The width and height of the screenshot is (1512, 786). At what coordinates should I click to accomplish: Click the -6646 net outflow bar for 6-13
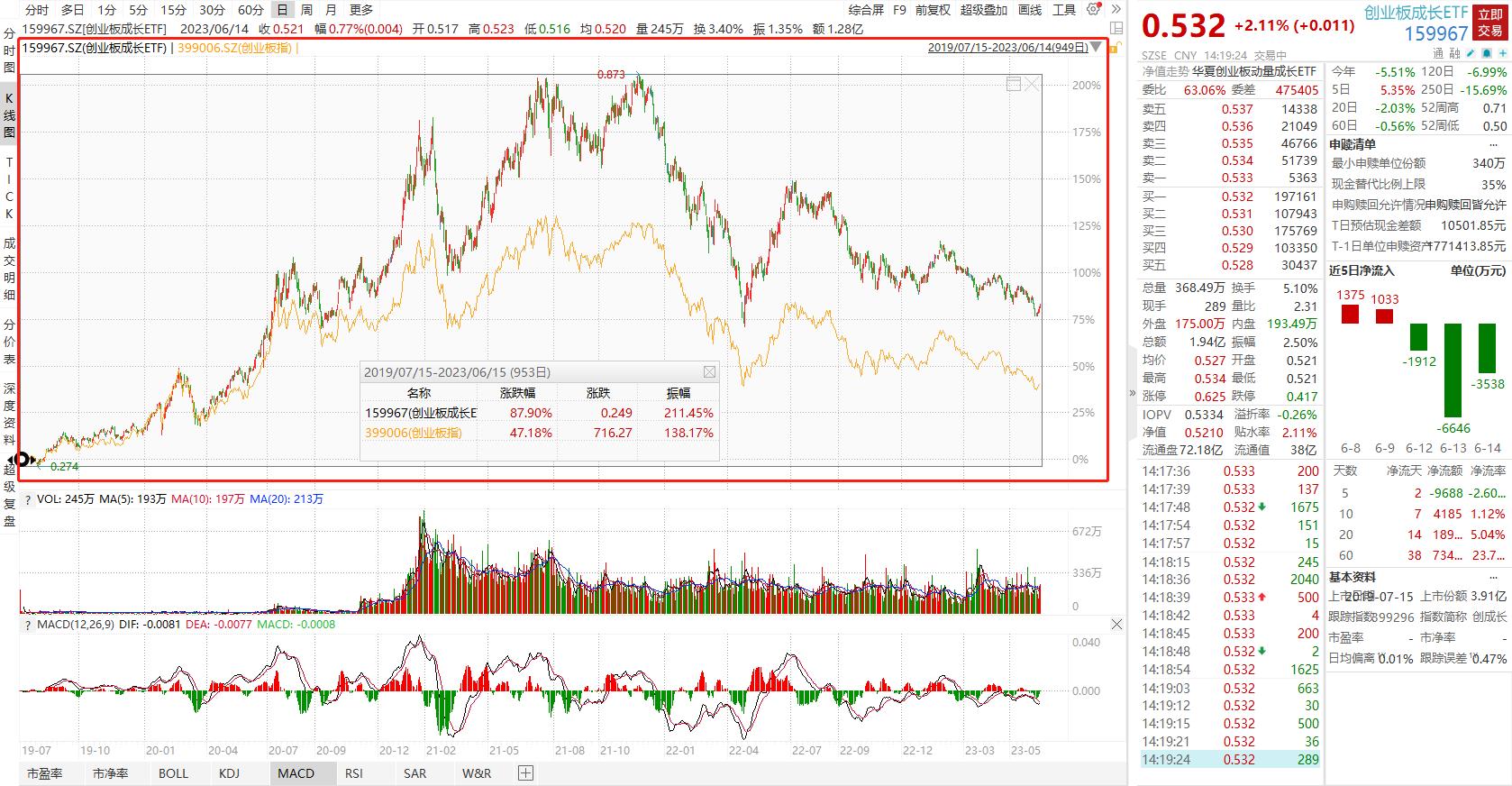coord(1453,370)
